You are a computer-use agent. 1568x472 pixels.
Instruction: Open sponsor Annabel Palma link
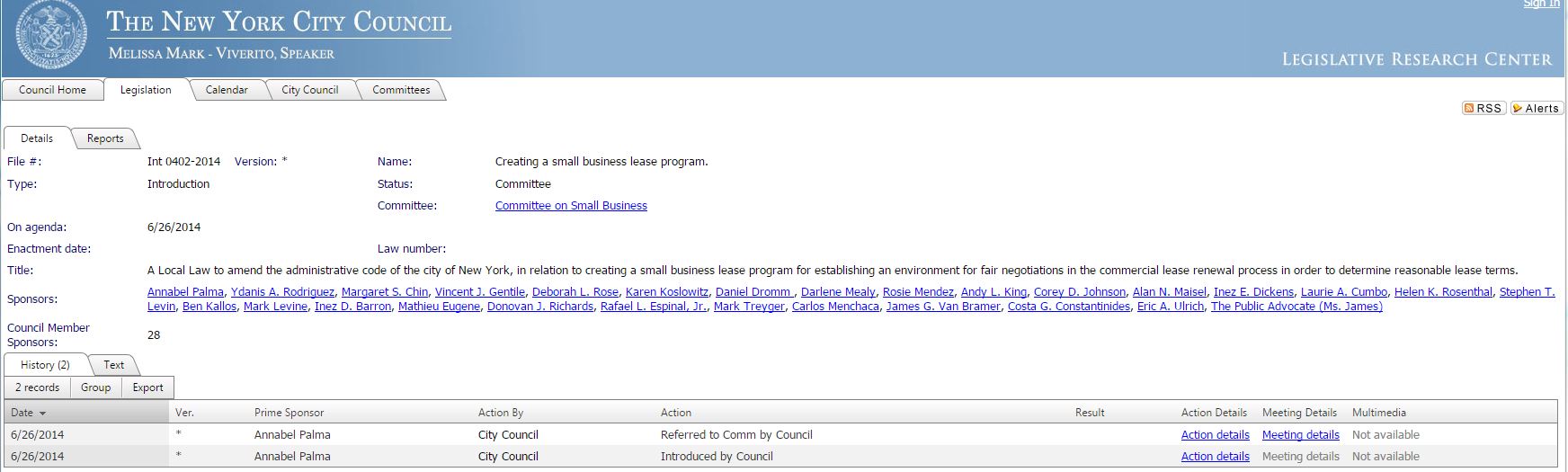click(x=185, y=292)
